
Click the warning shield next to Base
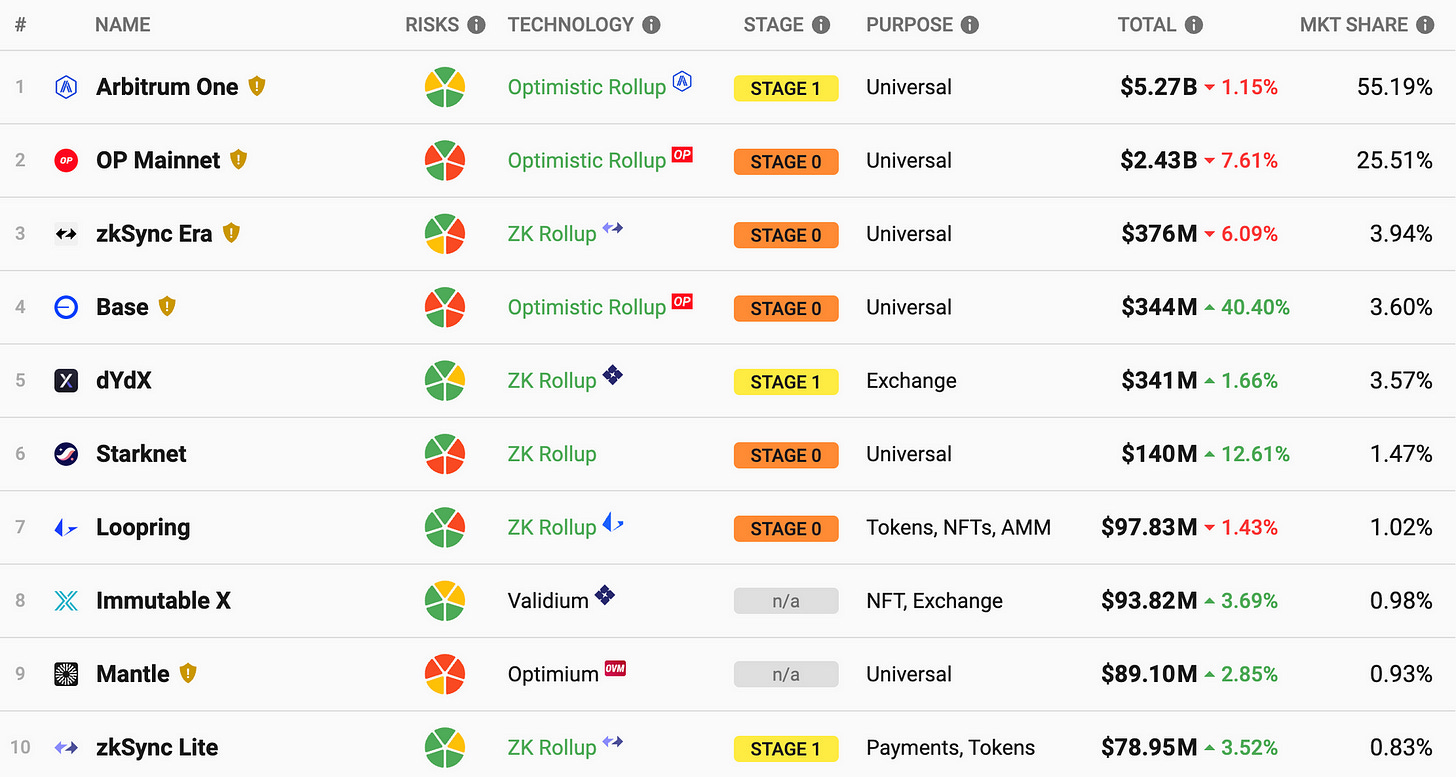click(167, 306)
